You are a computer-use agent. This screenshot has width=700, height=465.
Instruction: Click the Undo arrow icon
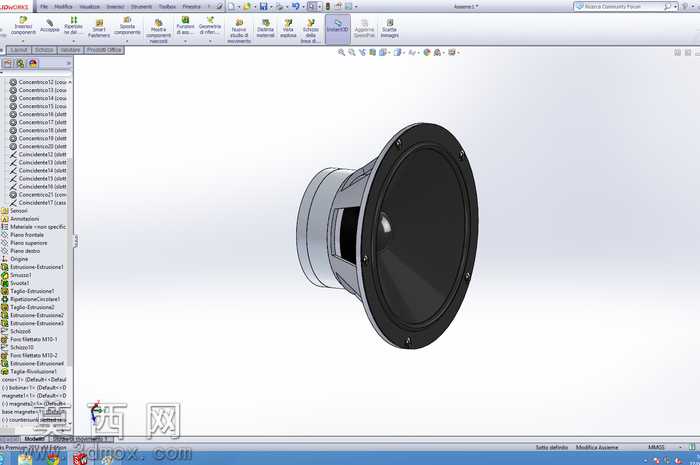296,6
